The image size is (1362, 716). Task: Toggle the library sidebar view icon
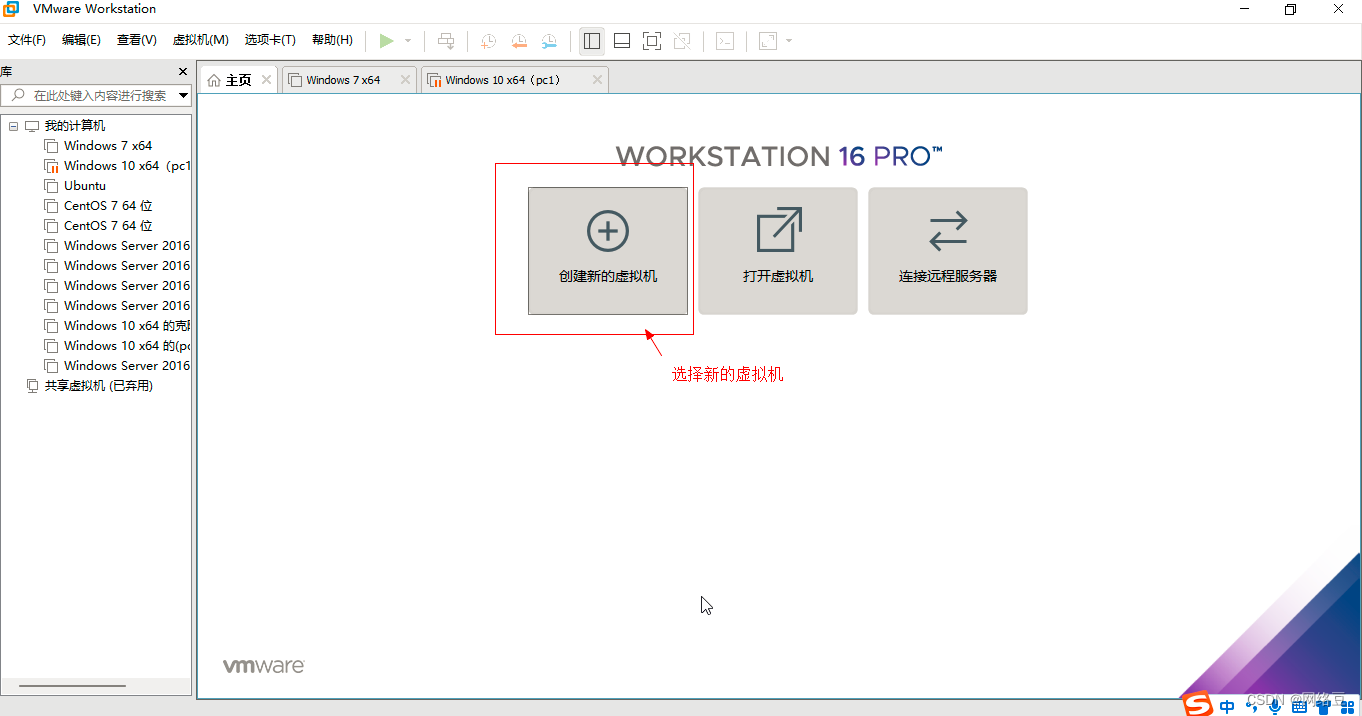point(591,41)
